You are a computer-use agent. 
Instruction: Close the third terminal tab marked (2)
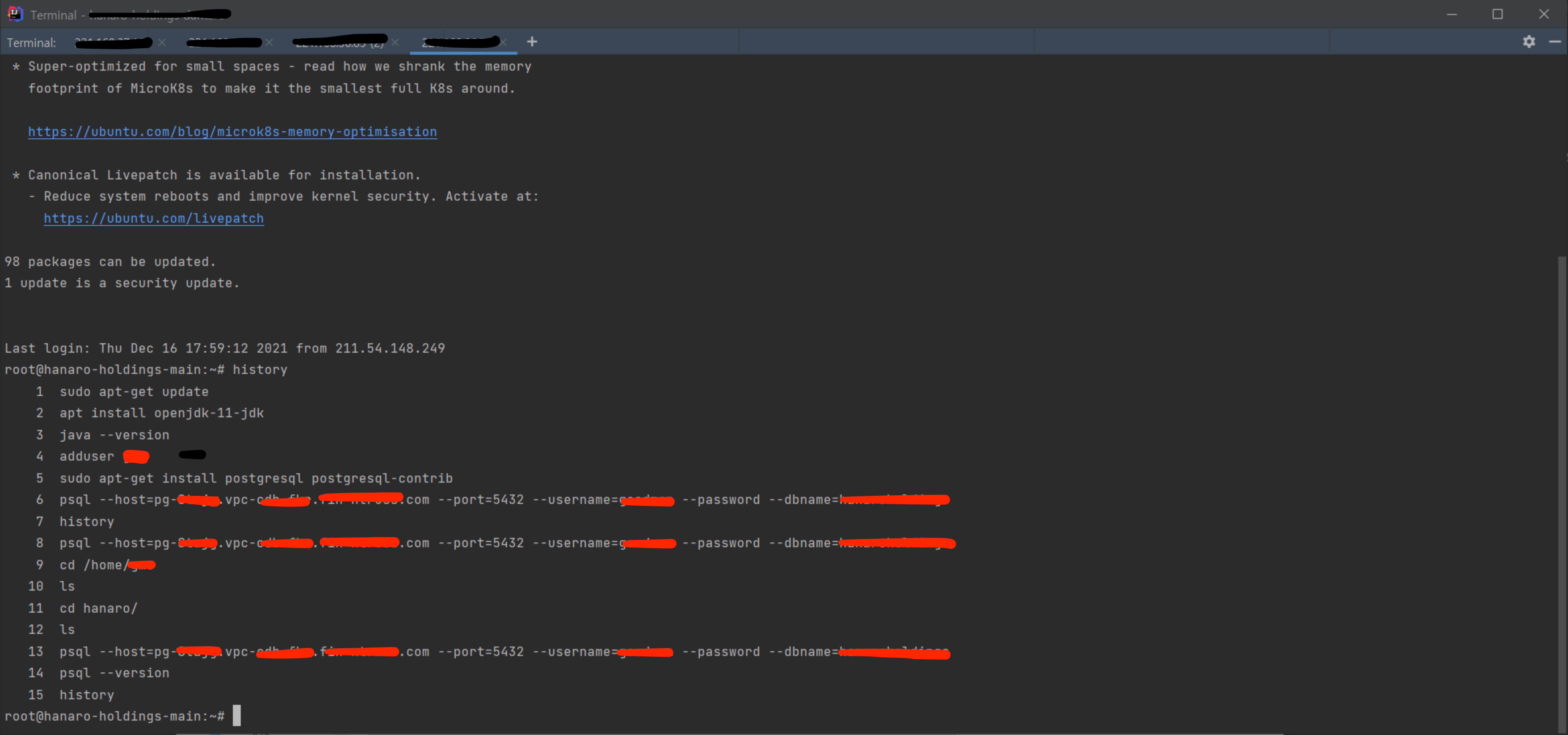click(x=395, y=42)
